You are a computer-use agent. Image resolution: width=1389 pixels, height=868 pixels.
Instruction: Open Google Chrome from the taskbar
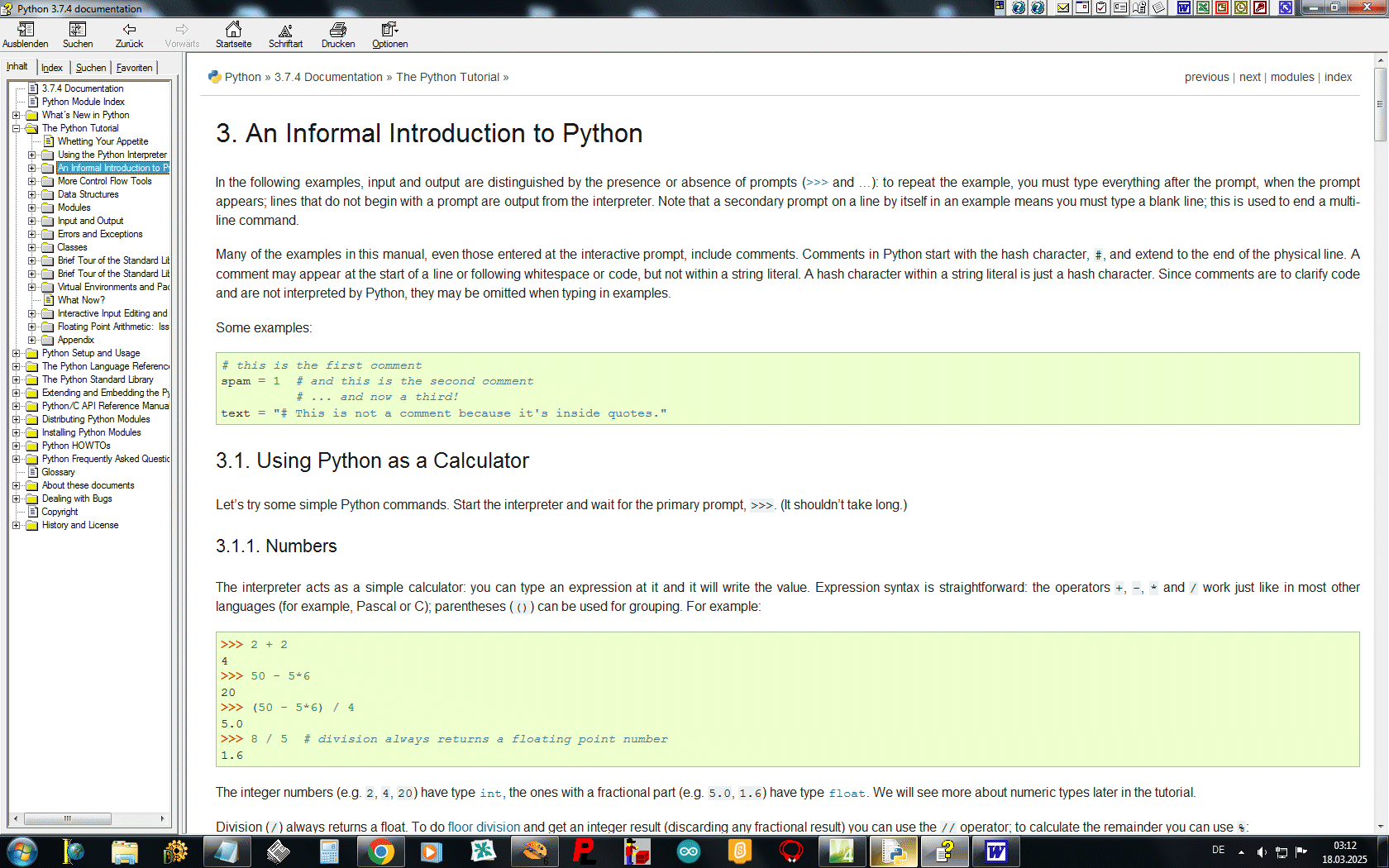click(381, 851)
